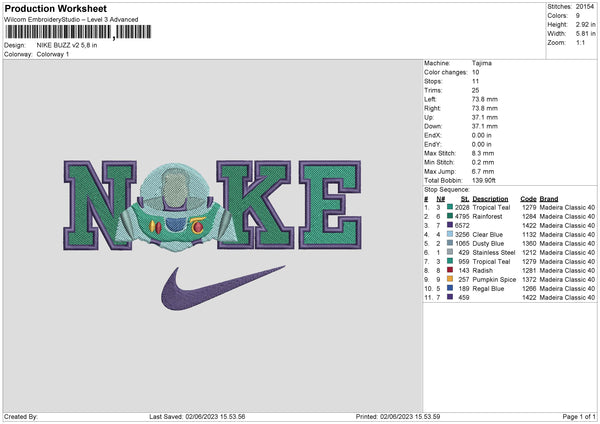
Task: Click the 'Page 1 of 1' footer text
Action: 579,416
